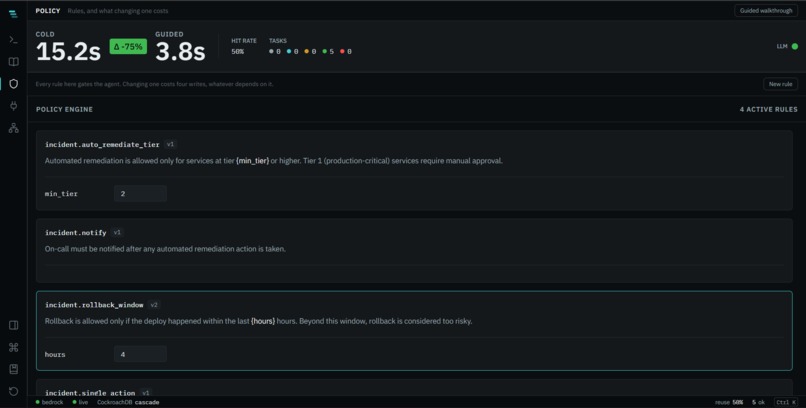This screenshot has width=806, height=408.
Task: Open the command key palette icon
Action: pyautogui.click(x=13, y=347)
